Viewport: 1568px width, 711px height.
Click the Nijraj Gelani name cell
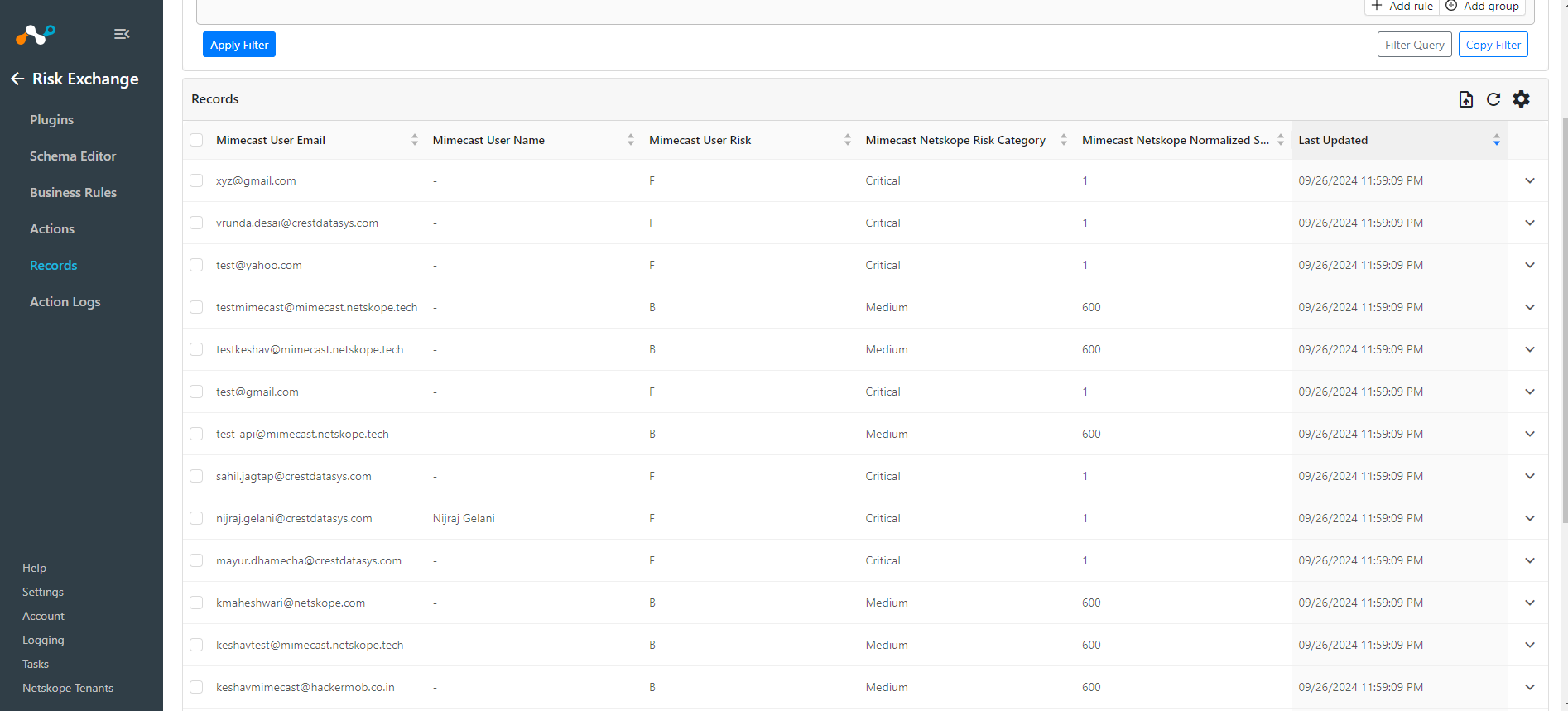coord(464,518)
